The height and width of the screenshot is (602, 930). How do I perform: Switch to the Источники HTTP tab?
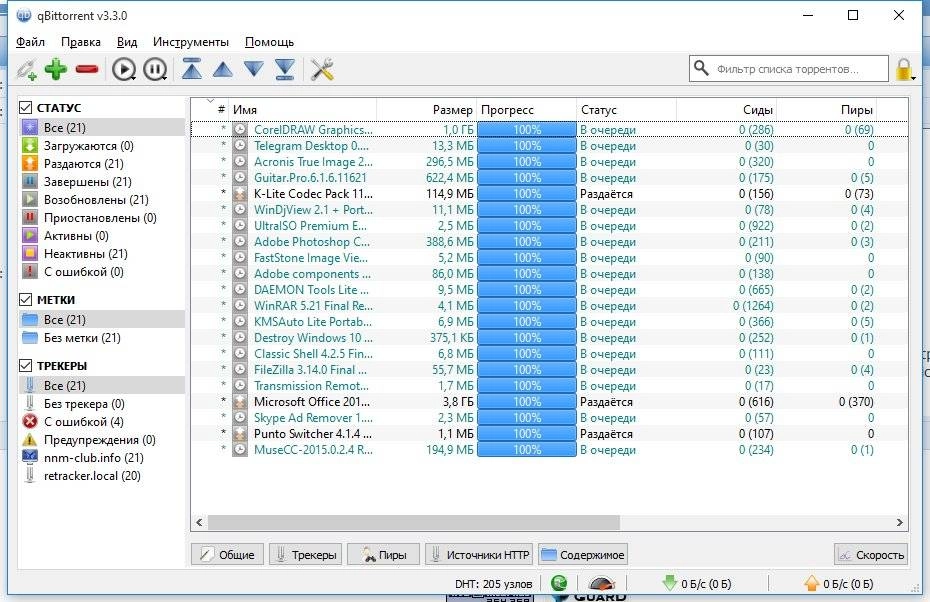tap(479, 555)
